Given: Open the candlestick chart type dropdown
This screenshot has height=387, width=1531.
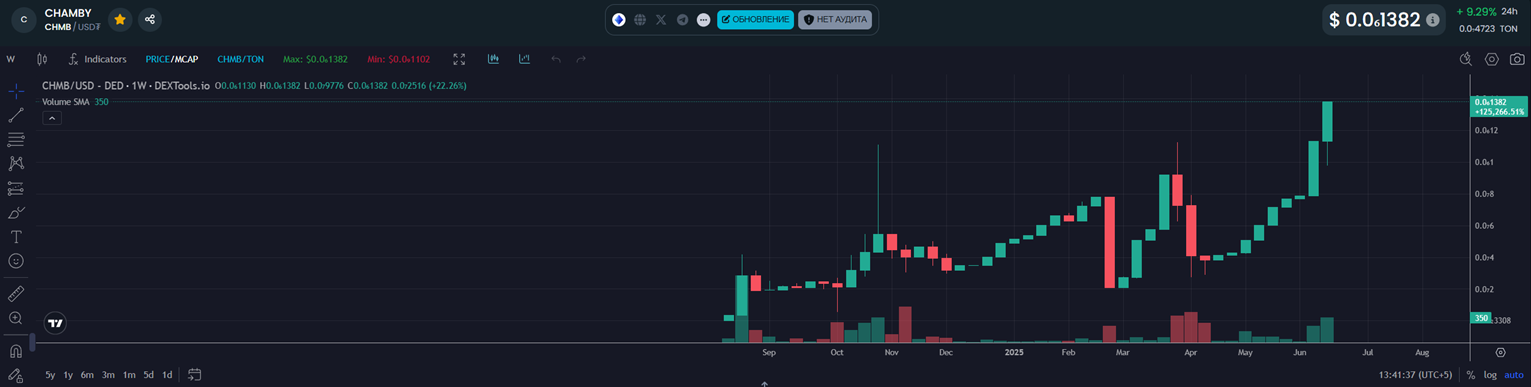Looking at the screenshot, I should pos(42,59).
